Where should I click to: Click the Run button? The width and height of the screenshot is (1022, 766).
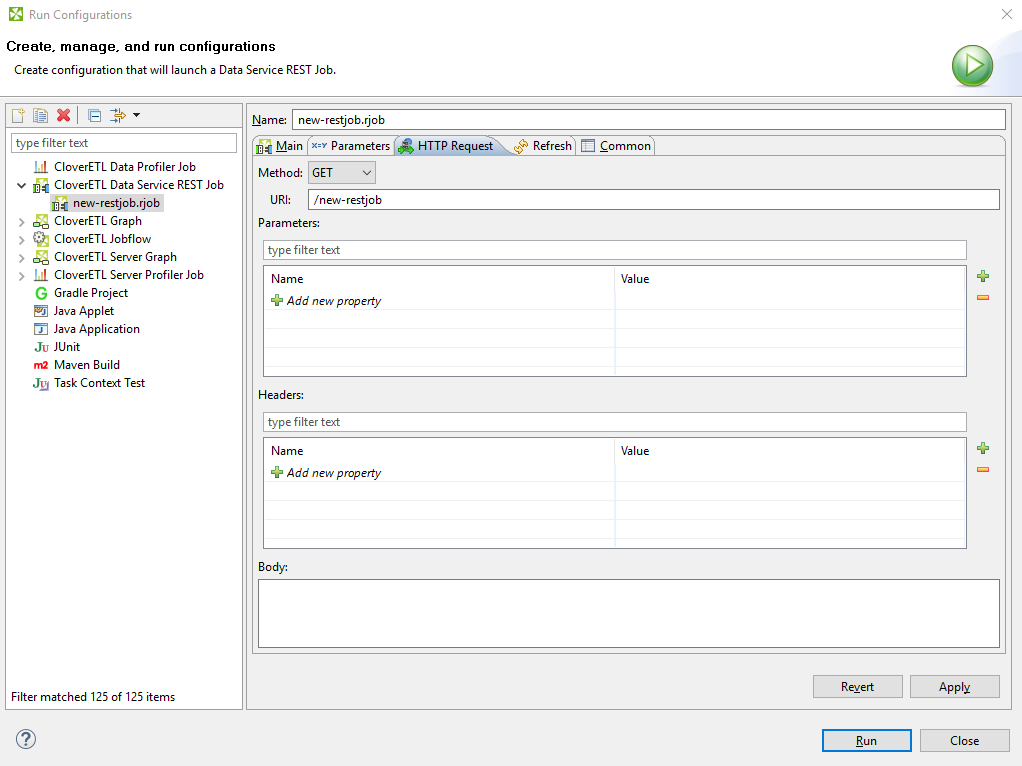click(x=866, y=741)
